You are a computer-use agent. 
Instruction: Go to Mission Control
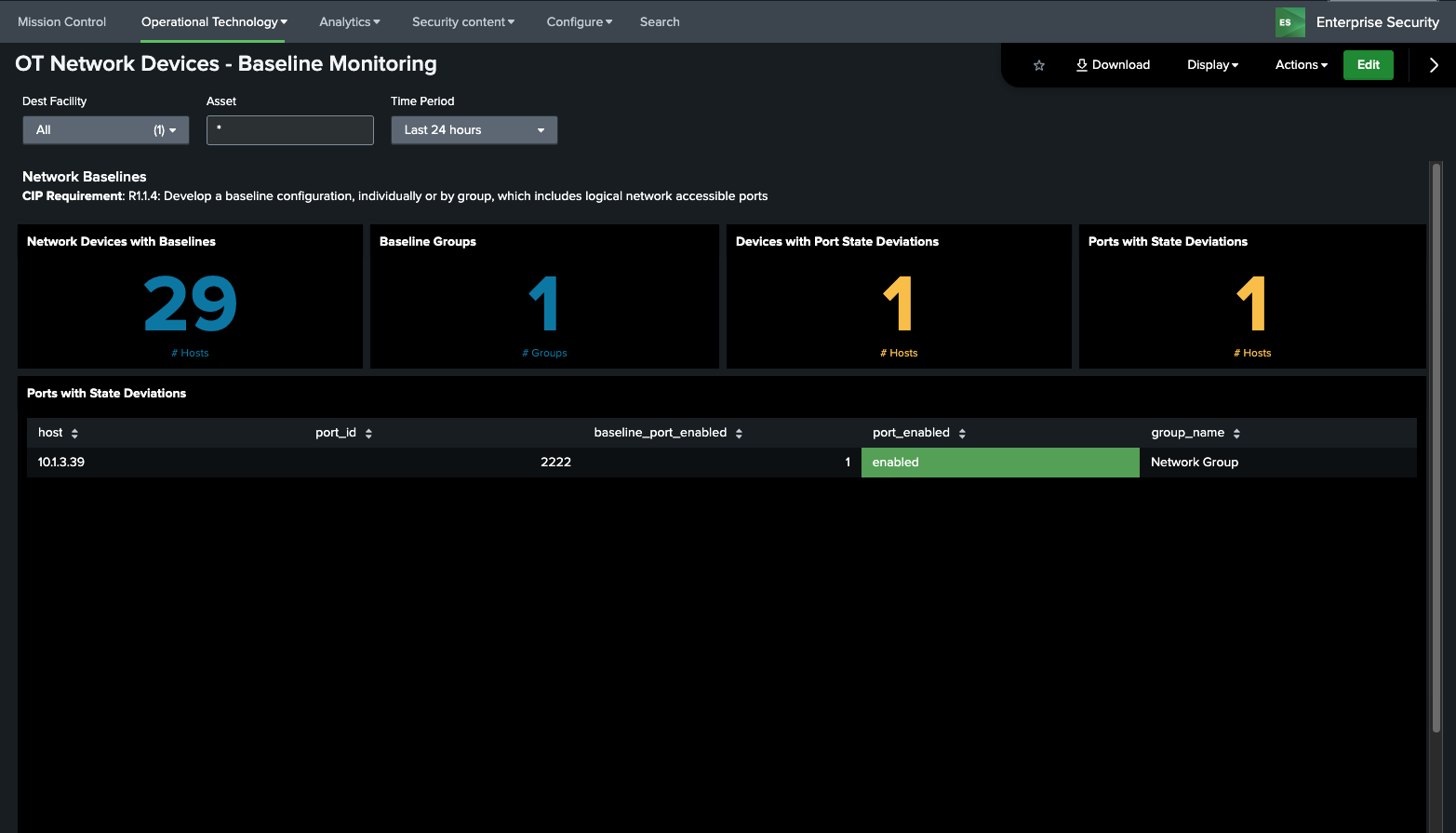coord(61,22)
